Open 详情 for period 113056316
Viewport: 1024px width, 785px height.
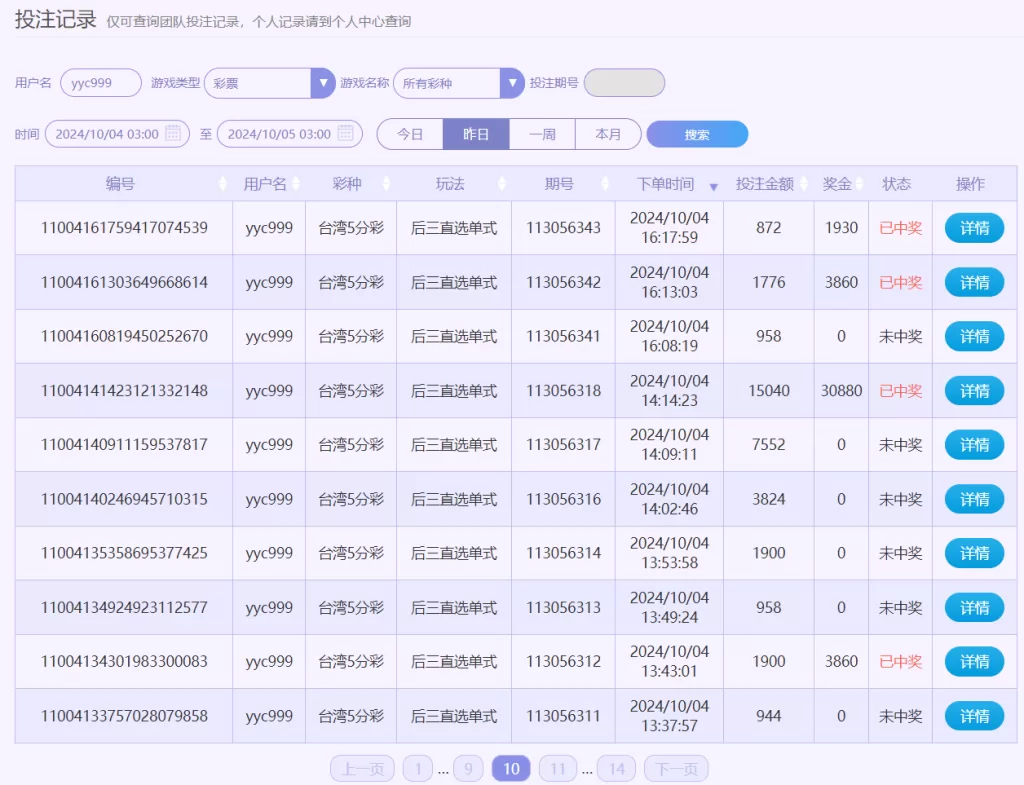(974, 499)
